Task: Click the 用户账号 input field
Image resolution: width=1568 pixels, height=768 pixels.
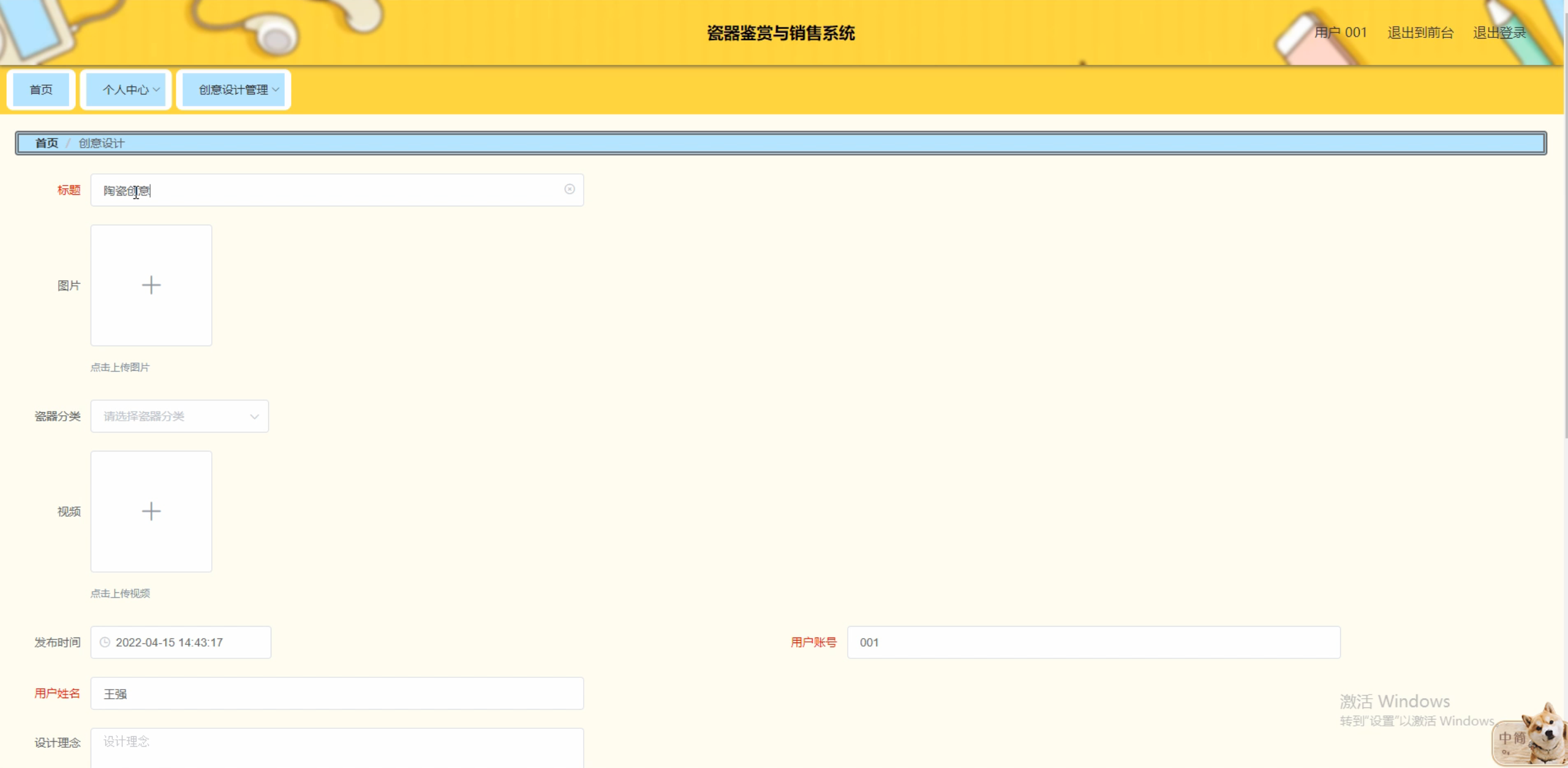Action: [1093, 642]
